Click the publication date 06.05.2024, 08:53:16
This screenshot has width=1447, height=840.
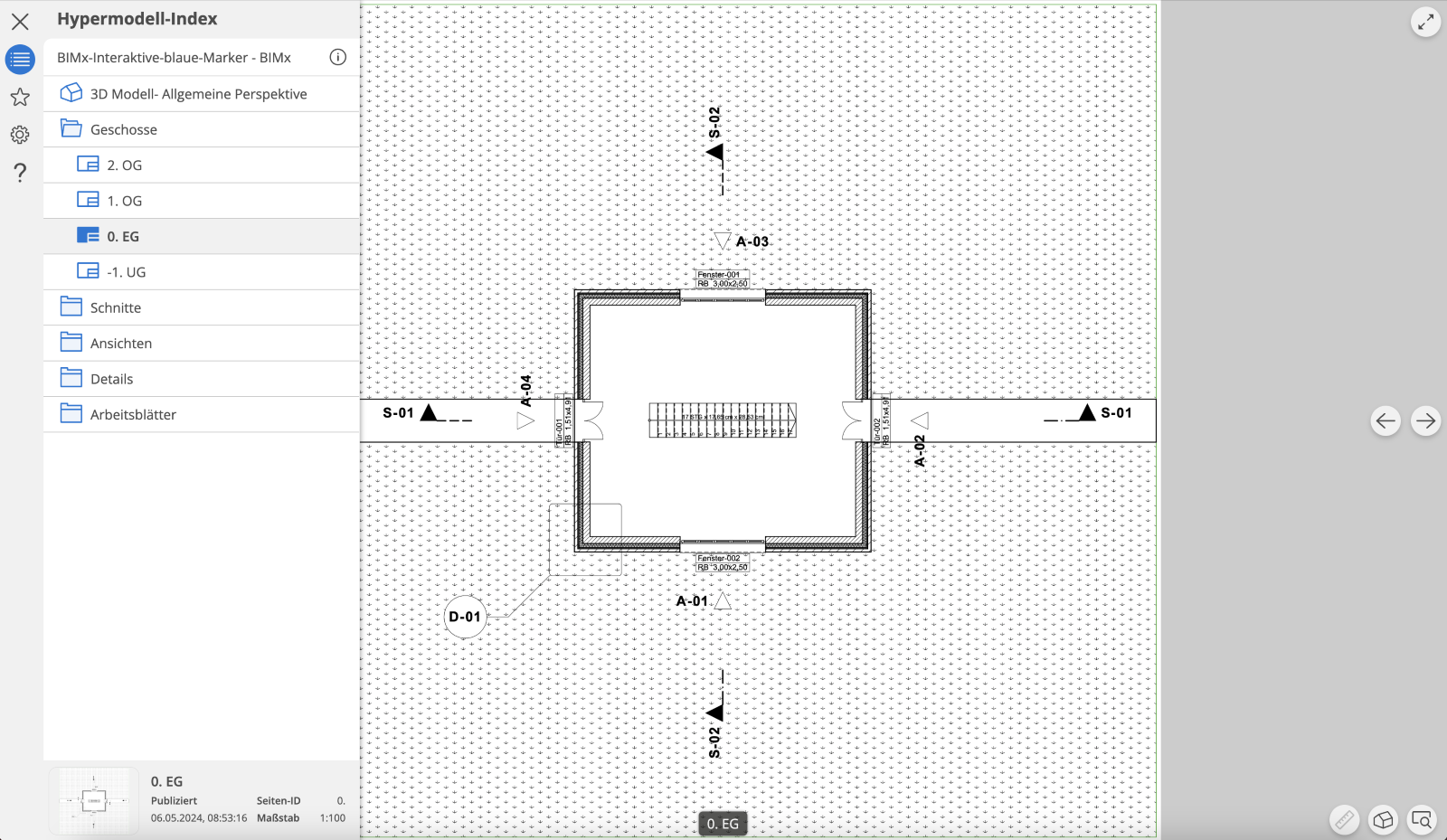tap(199, 818)
